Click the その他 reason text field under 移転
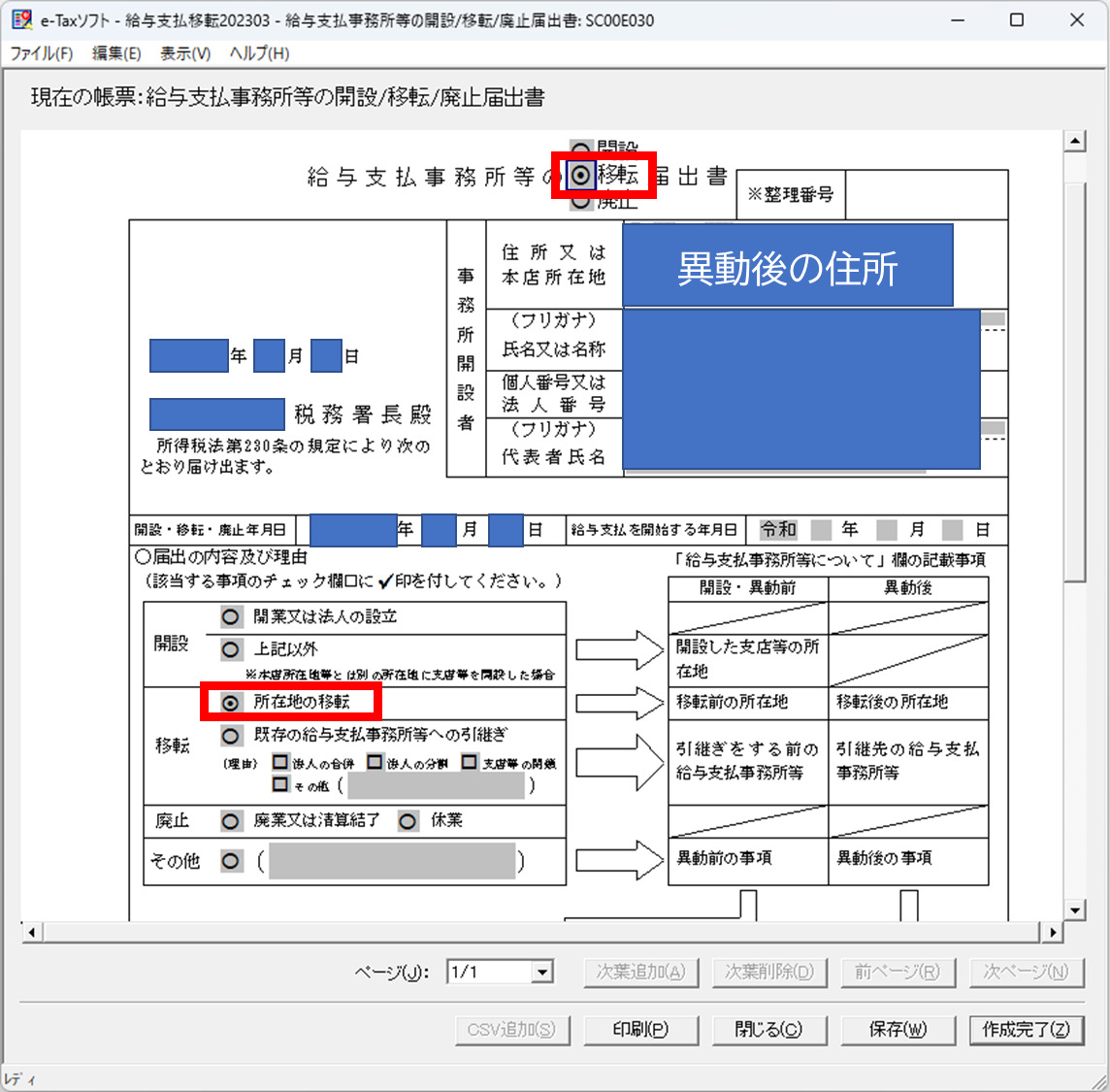1110x1092 pixels. [436, 786]
